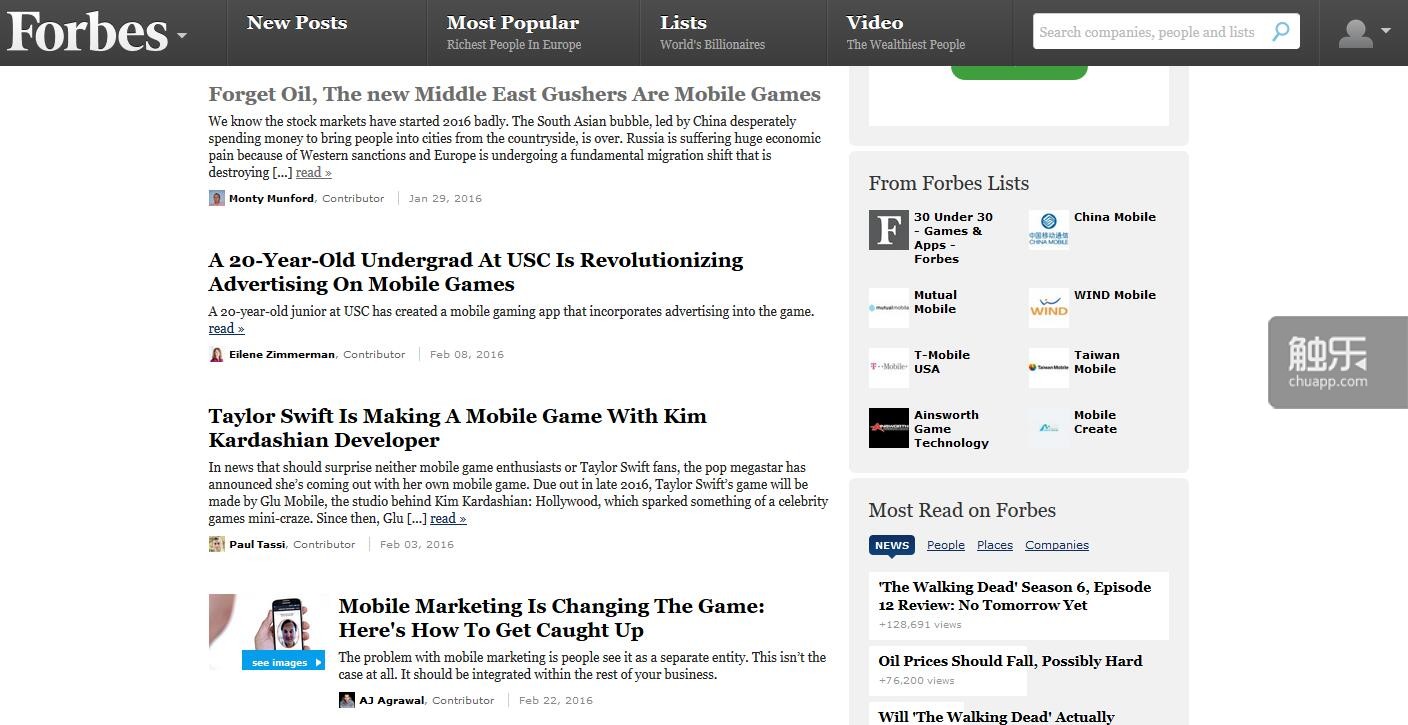Open the WIND Mobile list entry

pos(1114,295)
